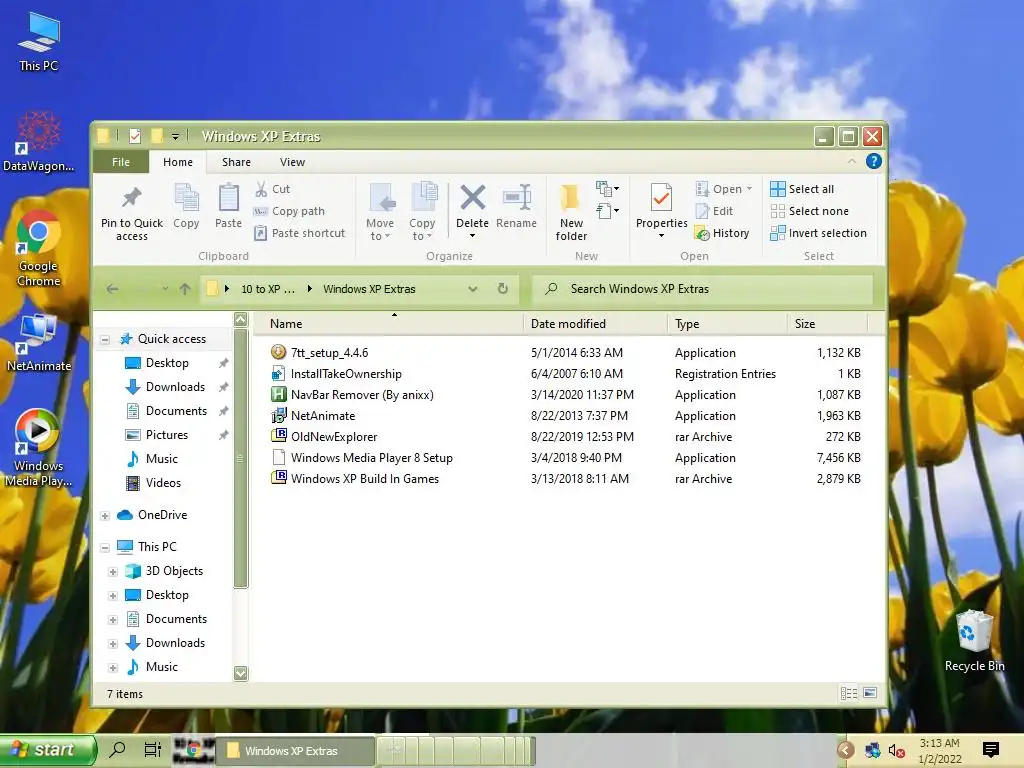This screenshot has width=1024, height=768.
Task: Switch to the Home ribbon tab
Action: coord(178,162)
